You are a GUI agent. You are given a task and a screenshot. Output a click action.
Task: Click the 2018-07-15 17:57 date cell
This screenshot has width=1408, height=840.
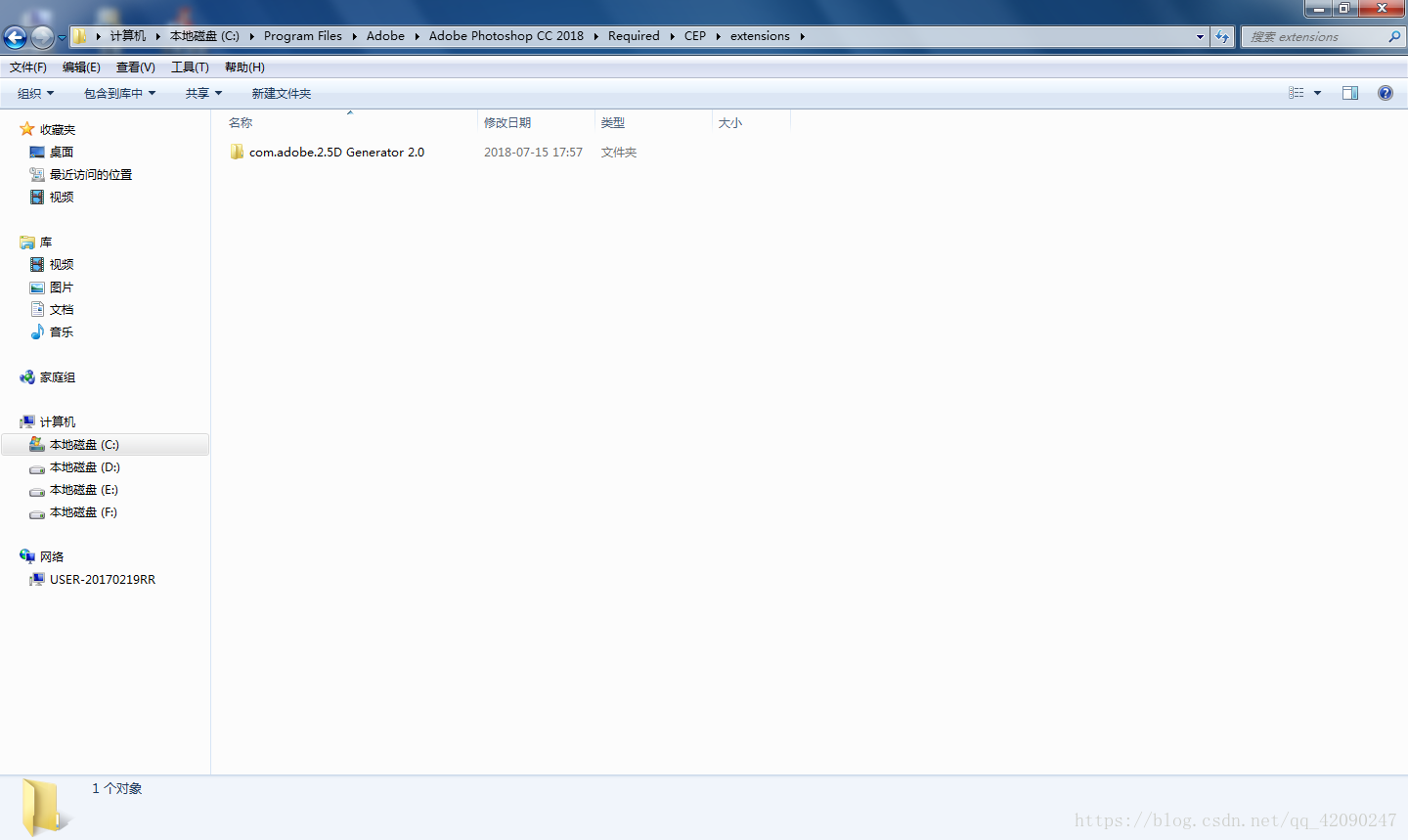click(x=533, y=152)
